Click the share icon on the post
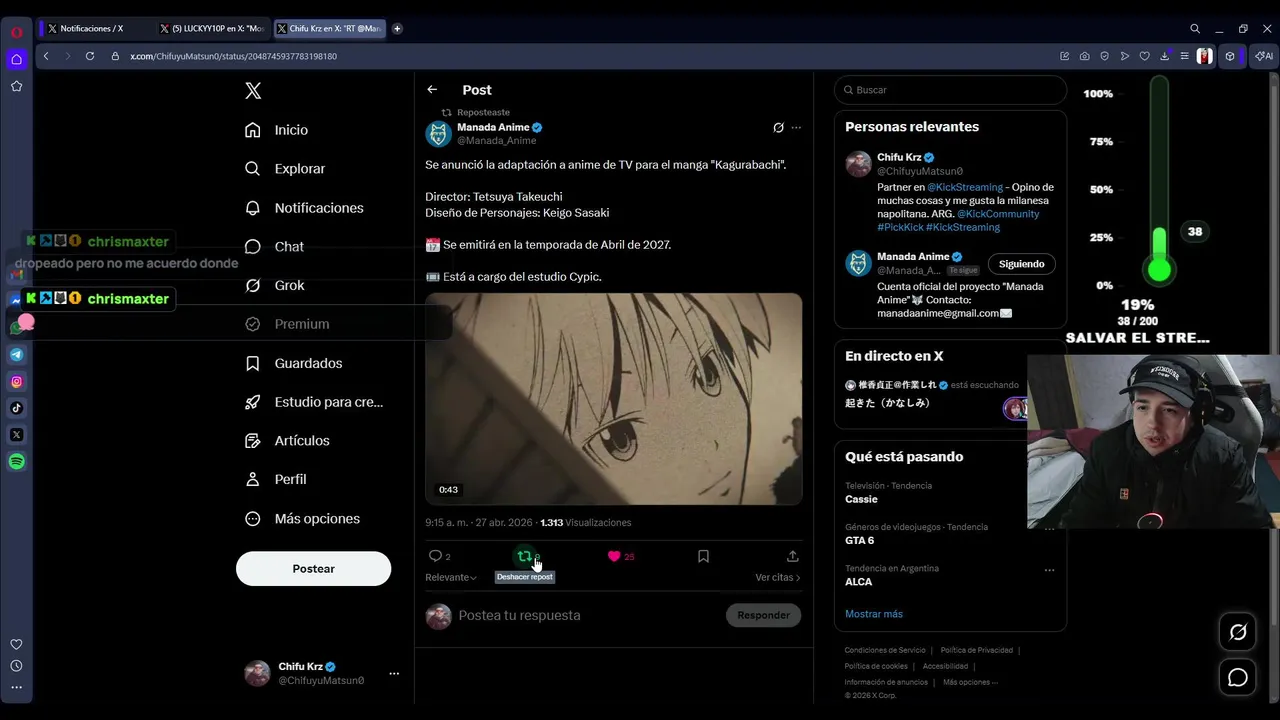The height and width of the screenshot is (720, 1280). point(792,556)
